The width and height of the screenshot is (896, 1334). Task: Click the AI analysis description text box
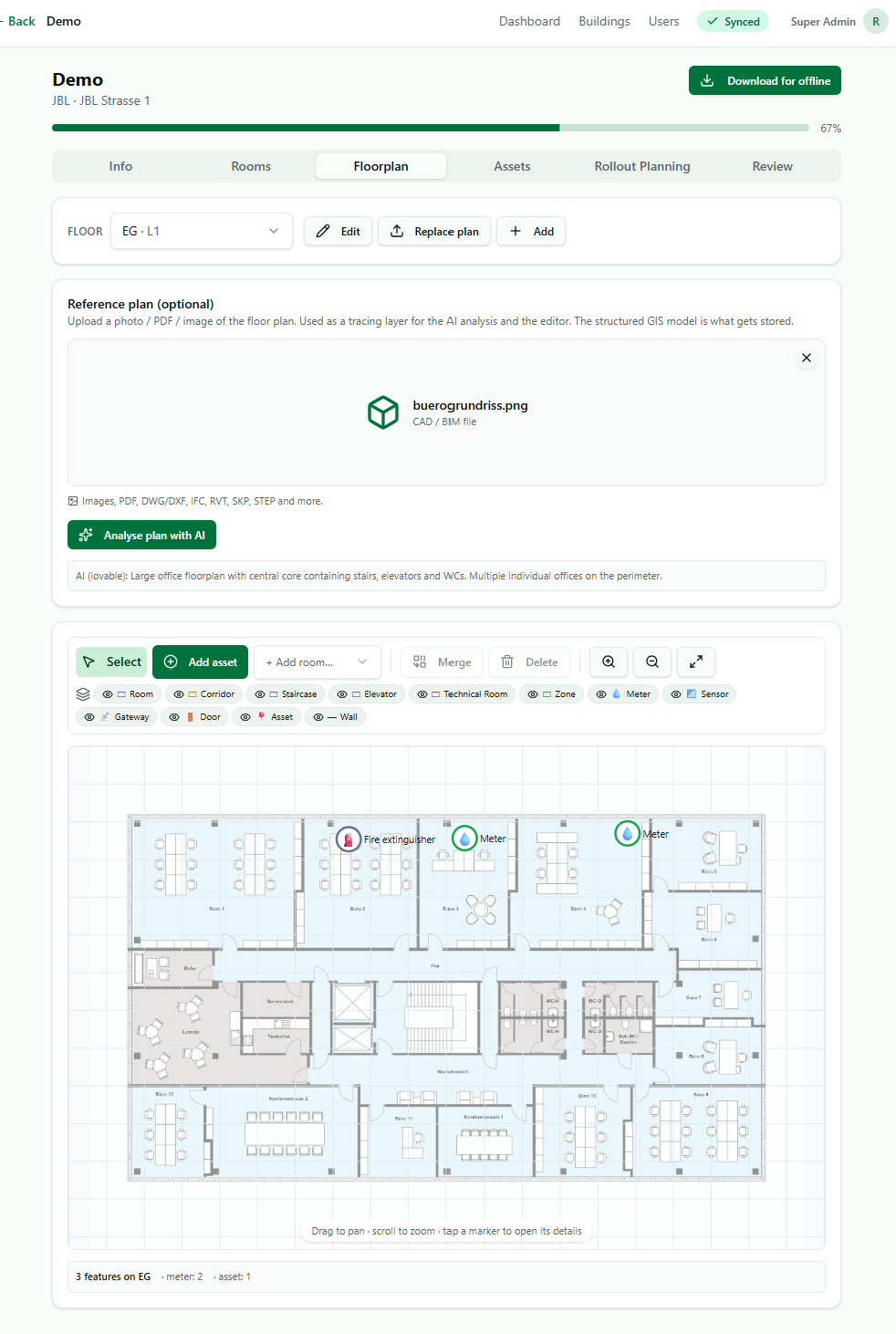pos(446,576)
